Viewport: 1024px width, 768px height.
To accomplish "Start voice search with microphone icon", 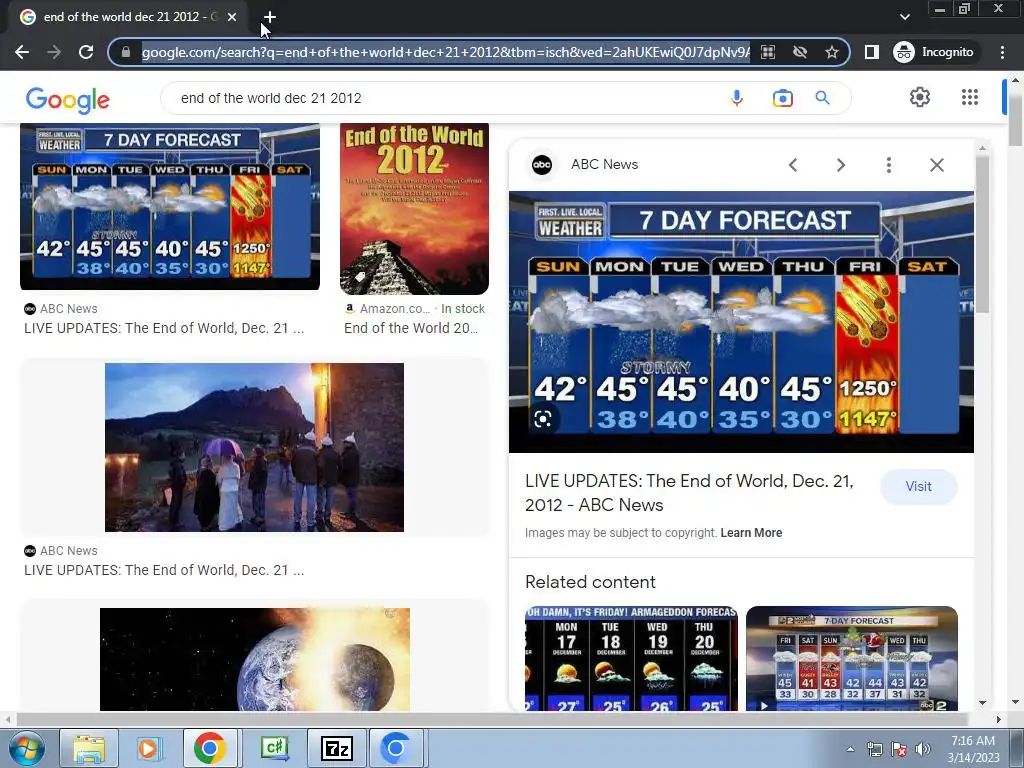I will [x=737, y=98].
